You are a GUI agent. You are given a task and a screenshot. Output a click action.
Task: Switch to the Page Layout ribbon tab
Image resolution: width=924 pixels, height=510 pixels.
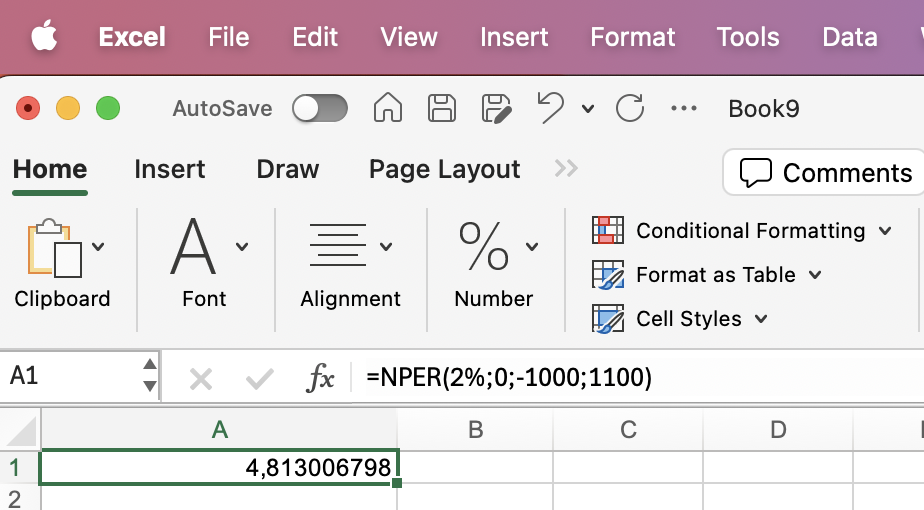pos(444,170)
